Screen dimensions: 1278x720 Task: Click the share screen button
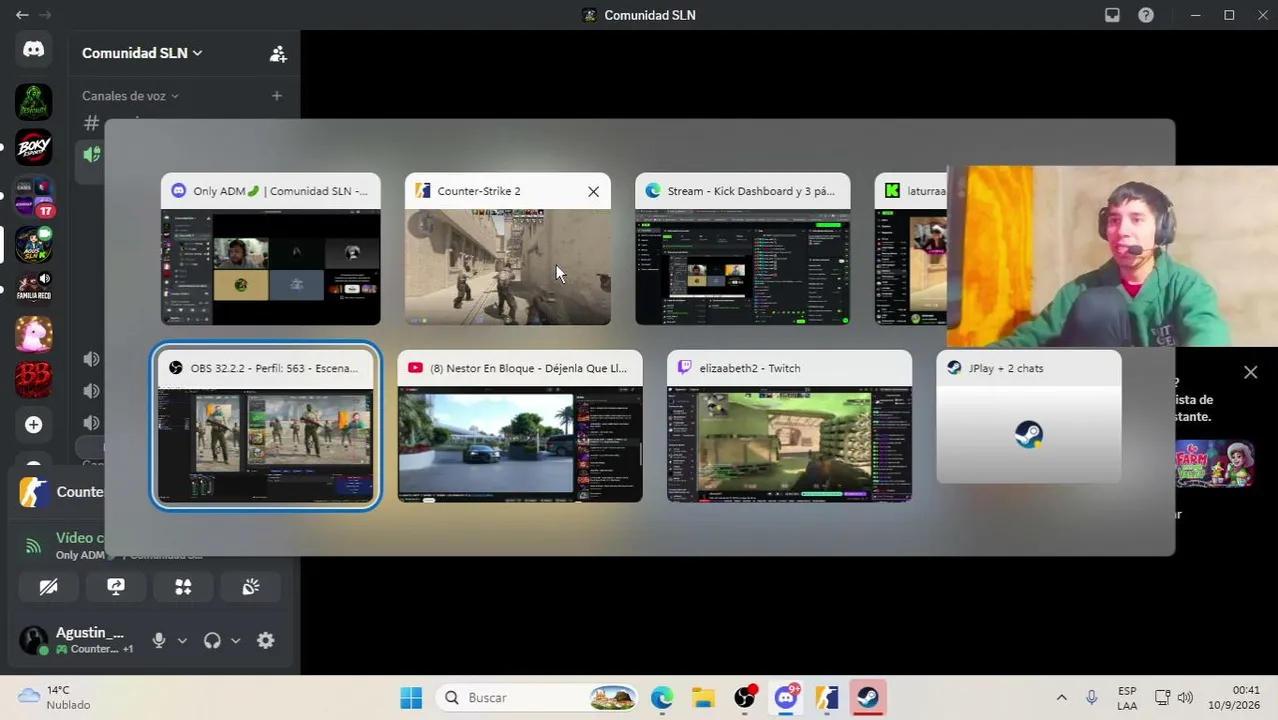[x=116, y=587]
